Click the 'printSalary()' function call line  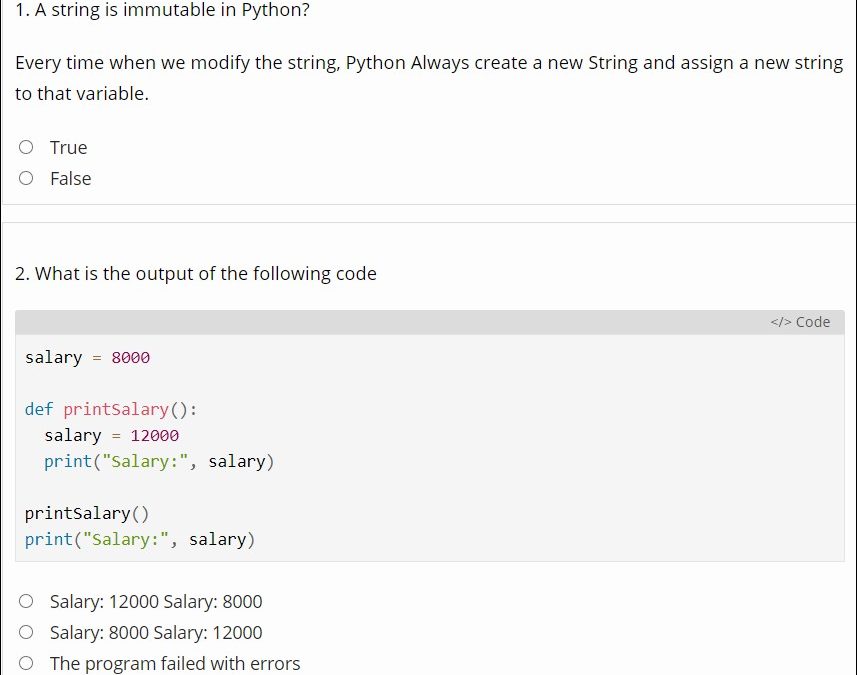tap(86, 514)
